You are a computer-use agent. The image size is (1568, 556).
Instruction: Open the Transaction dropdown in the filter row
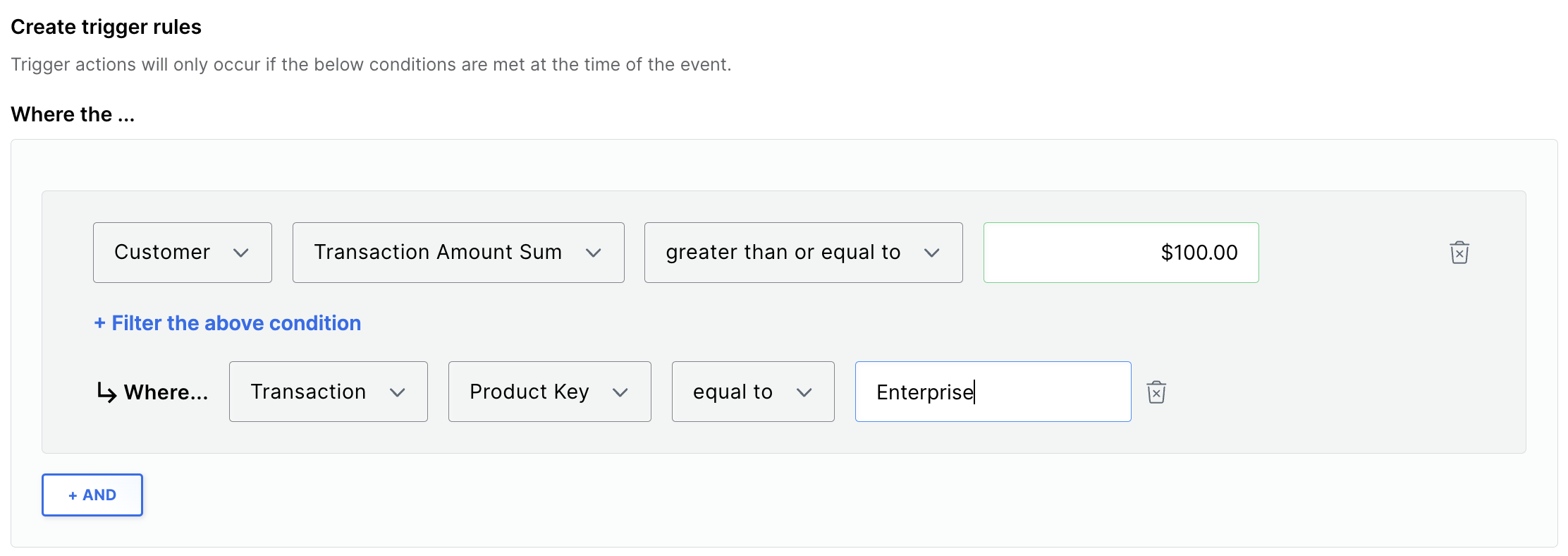(x=329, y=392)
